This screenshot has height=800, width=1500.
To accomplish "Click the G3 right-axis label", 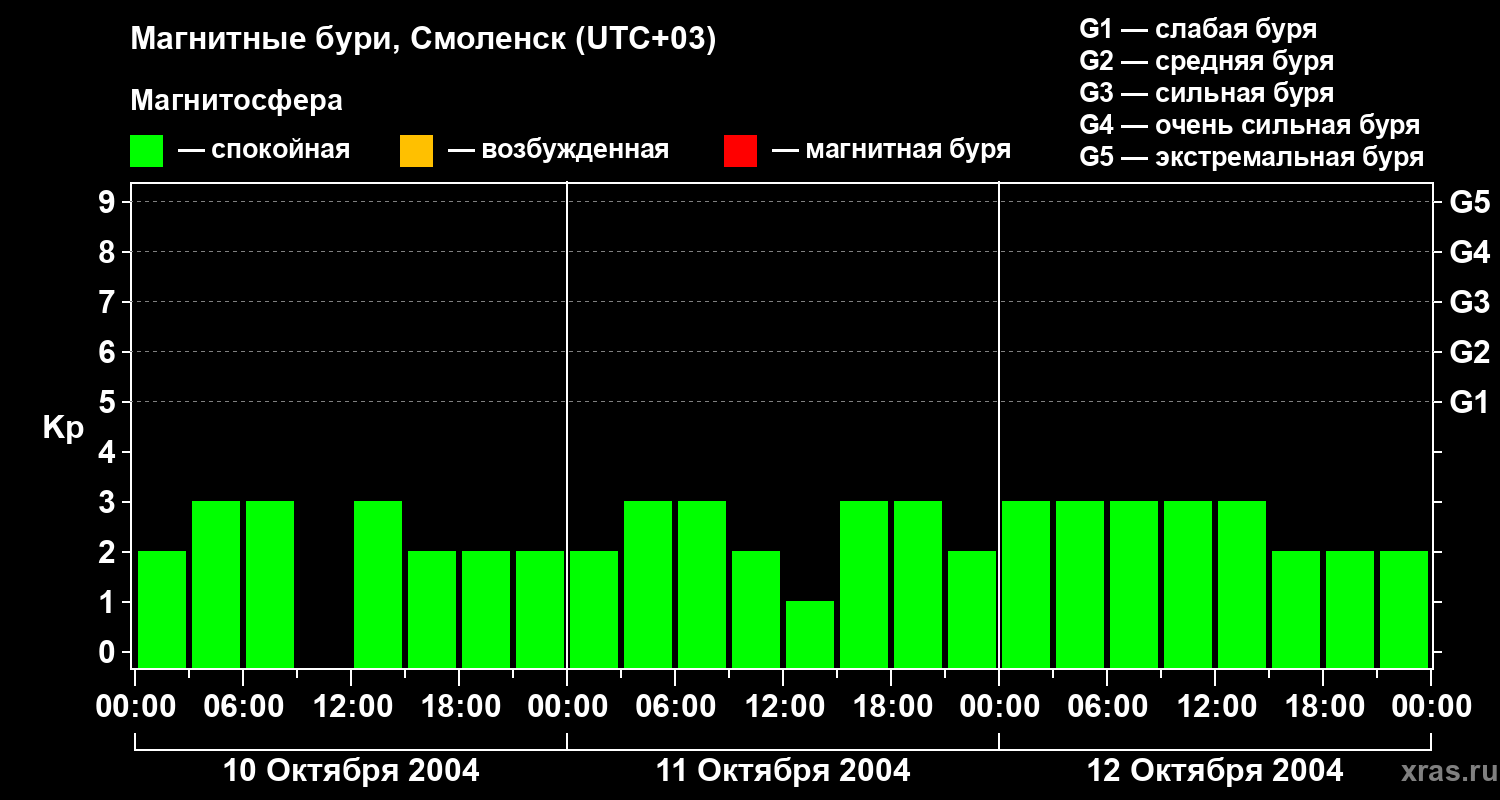I will [x=1469, y=303].
